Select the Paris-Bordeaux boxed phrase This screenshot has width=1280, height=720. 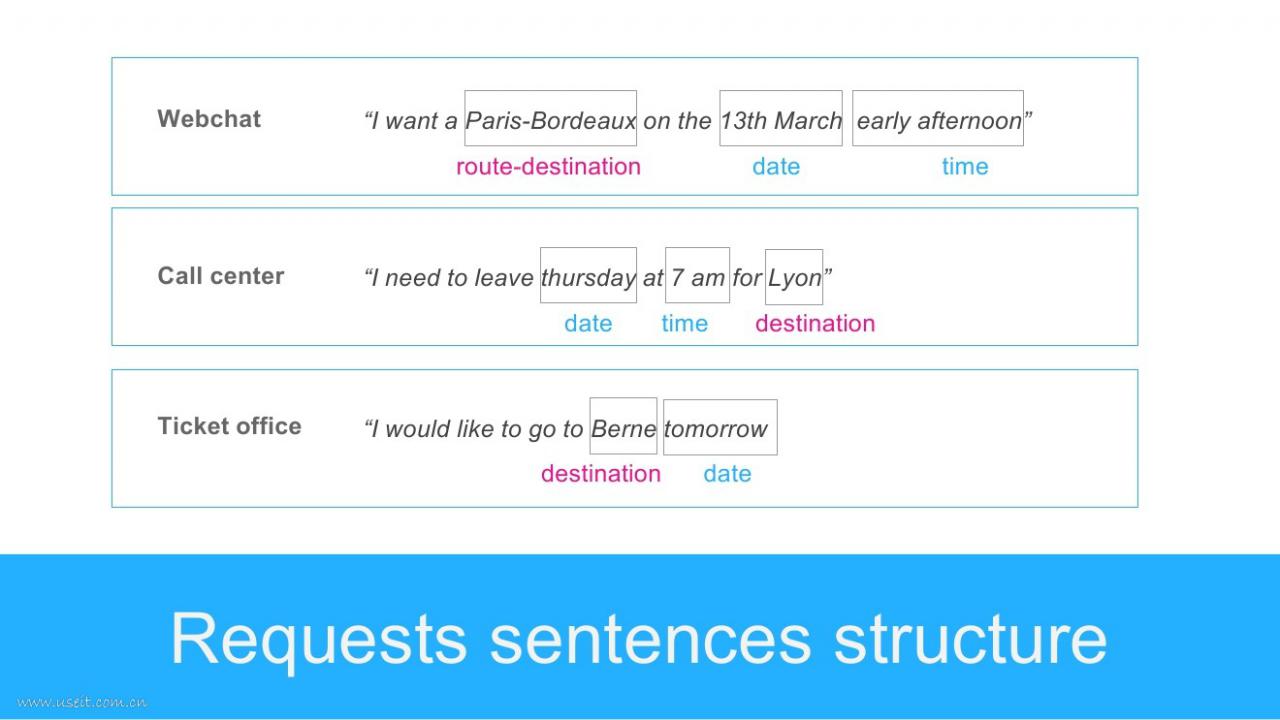point(550,118)
